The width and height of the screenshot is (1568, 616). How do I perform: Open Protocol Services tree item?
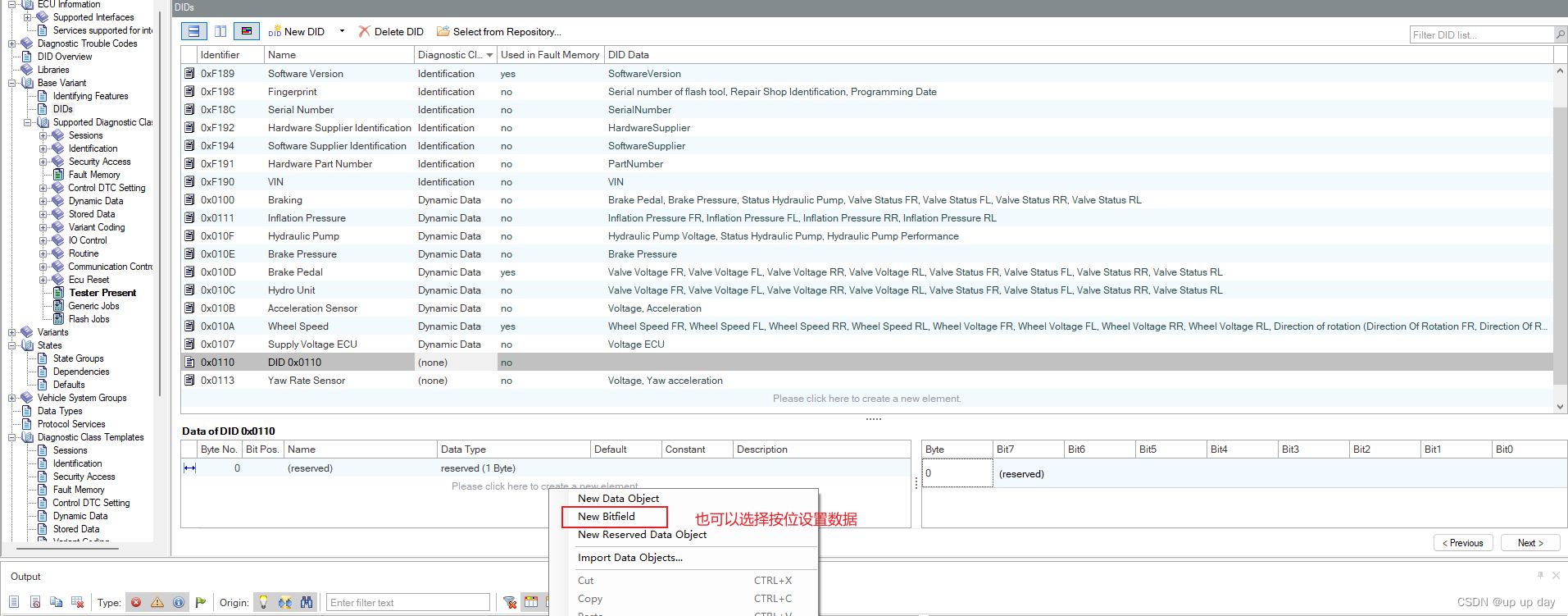(71, 424)
